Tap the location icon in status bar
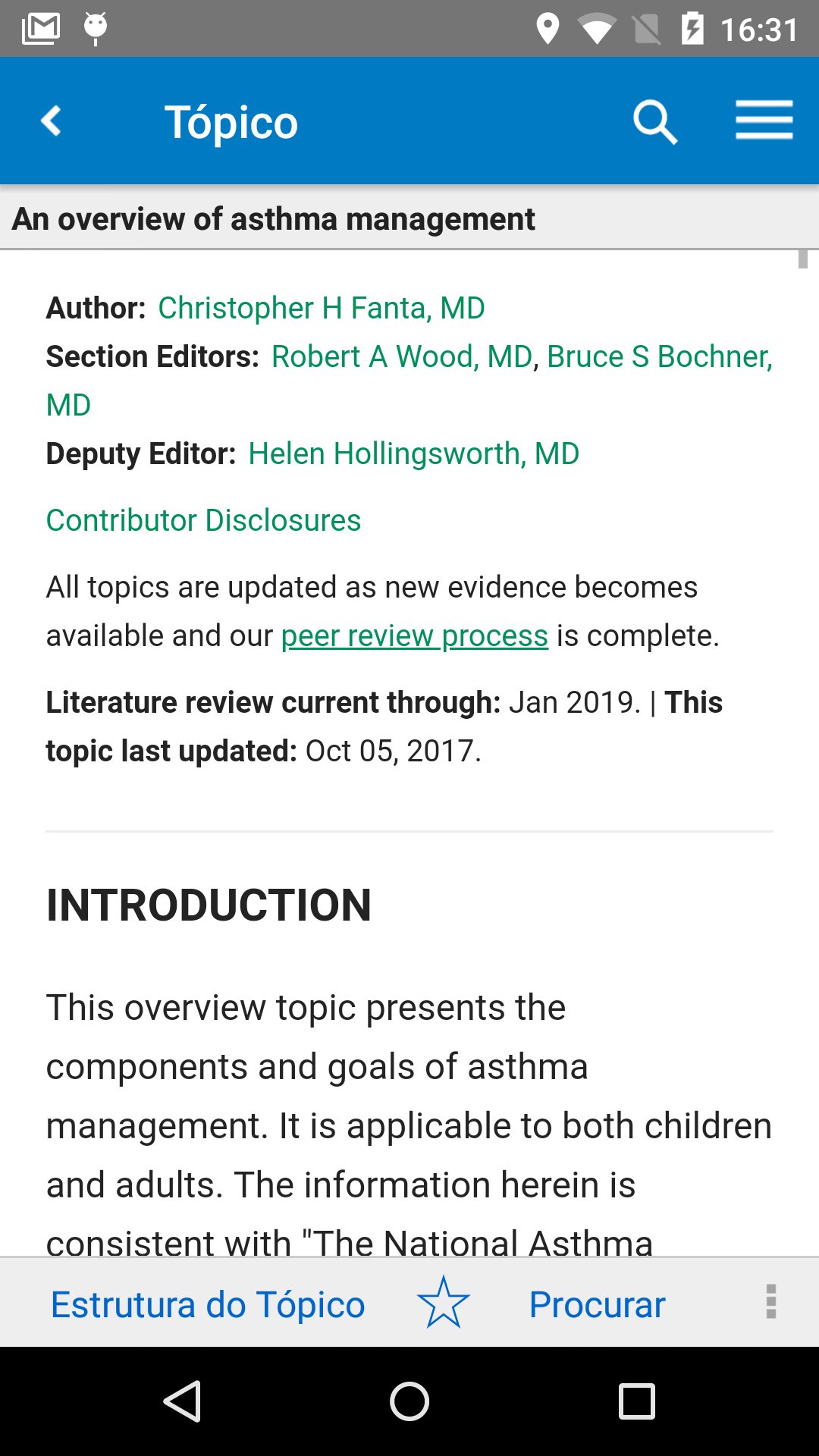Viewport: 819px width, 1456px height. pyautogui.click(x=548, y=29)
